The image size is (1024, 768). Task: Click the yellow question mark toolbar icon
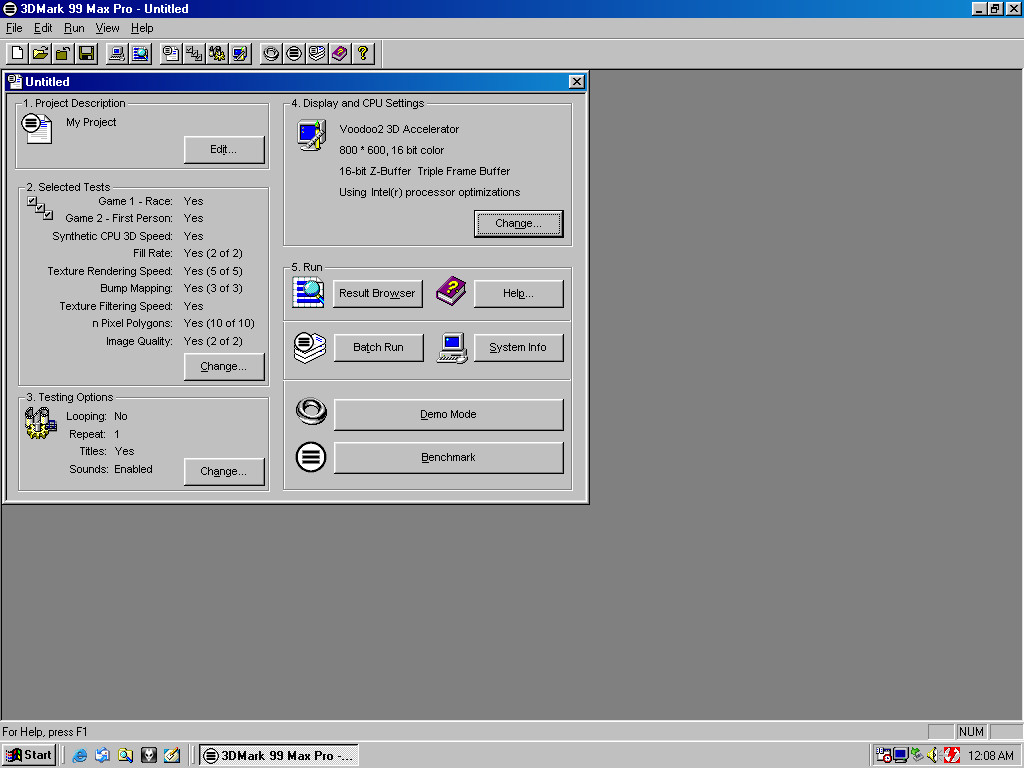point(362,53)
